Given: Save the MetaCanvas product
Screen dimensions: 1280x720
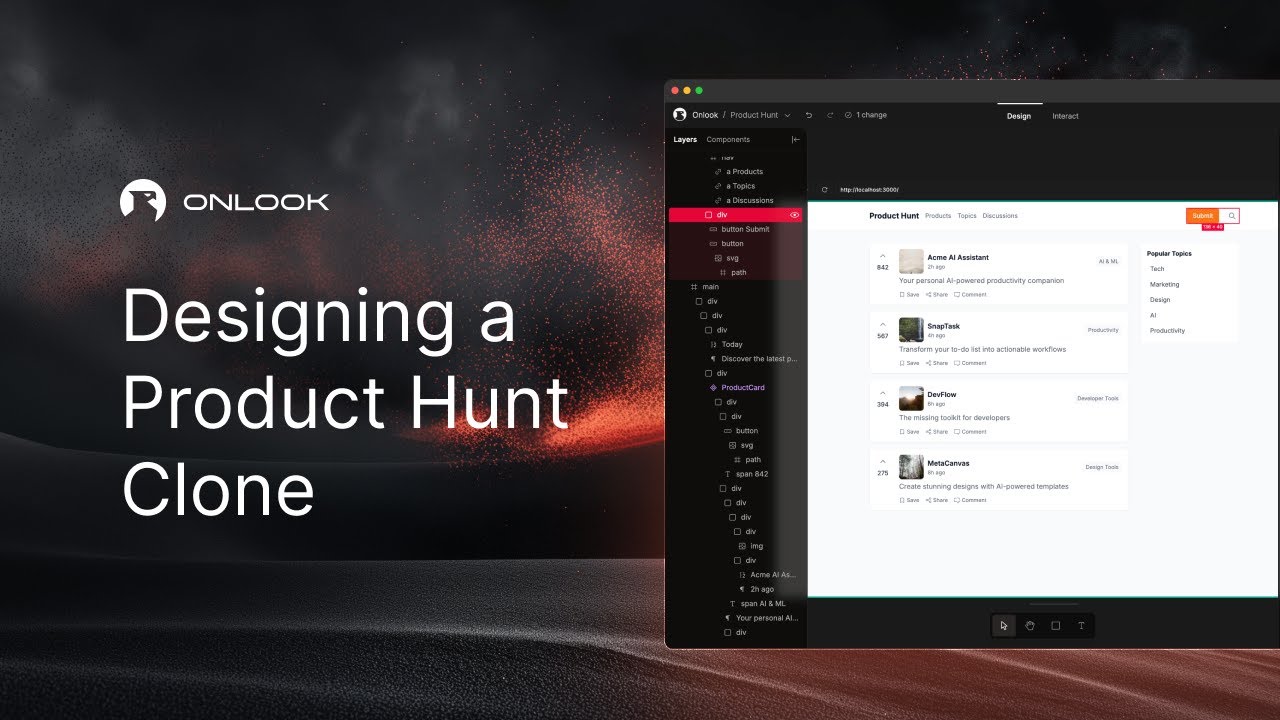Looking at the screenshot, I should pos(909,500).
